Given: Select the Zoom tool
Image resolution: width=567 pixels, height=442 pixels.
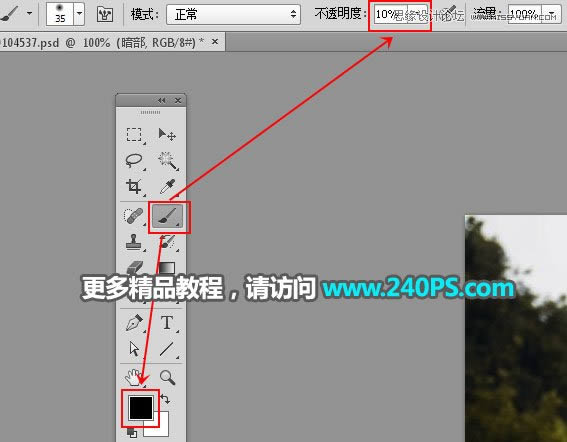Looking at the screenshot, I should pos(167,377).
